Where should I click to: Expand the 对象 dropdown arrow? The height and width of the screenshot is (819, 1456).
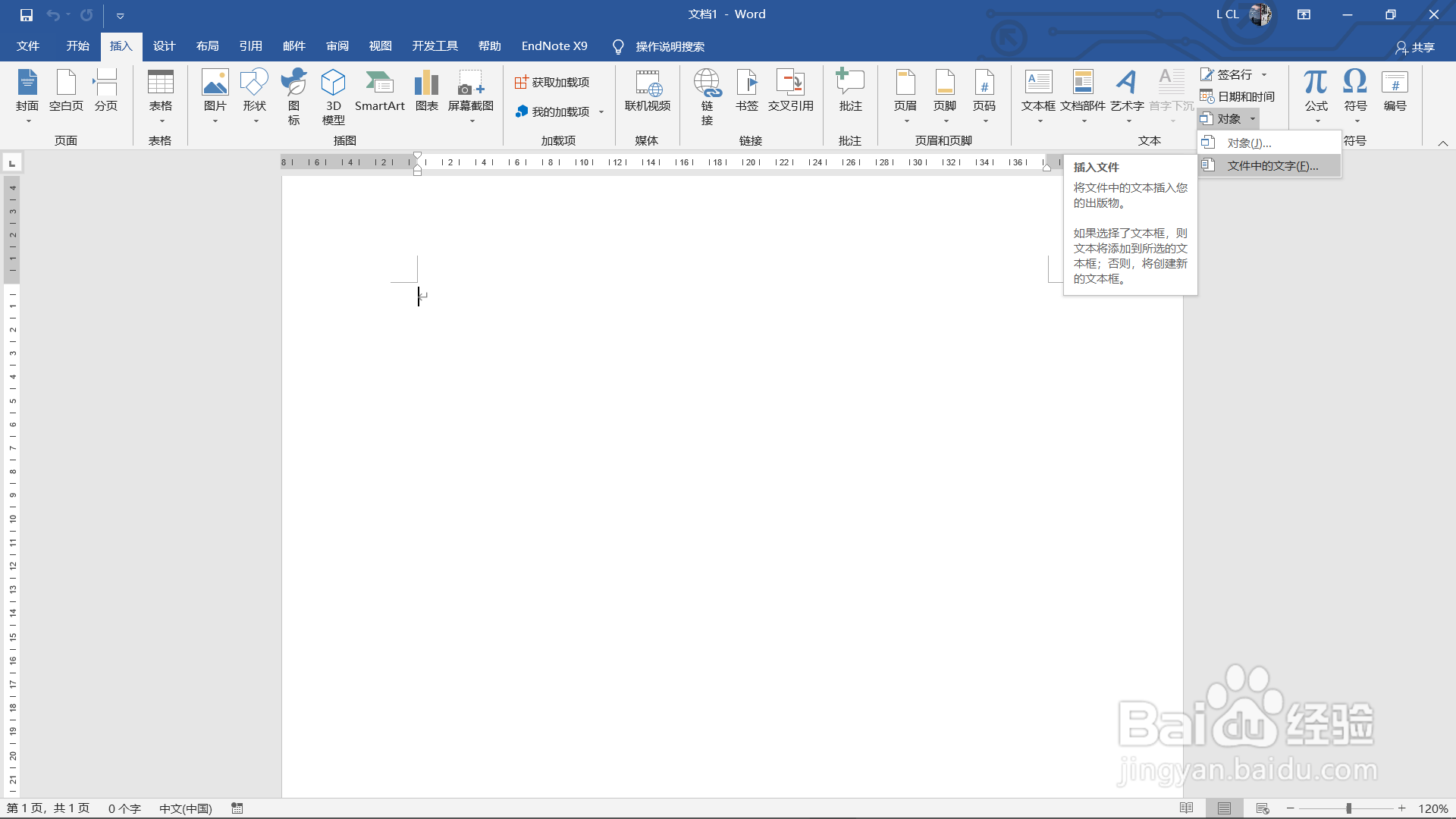pyautogui.click(x=1253, y=119)
